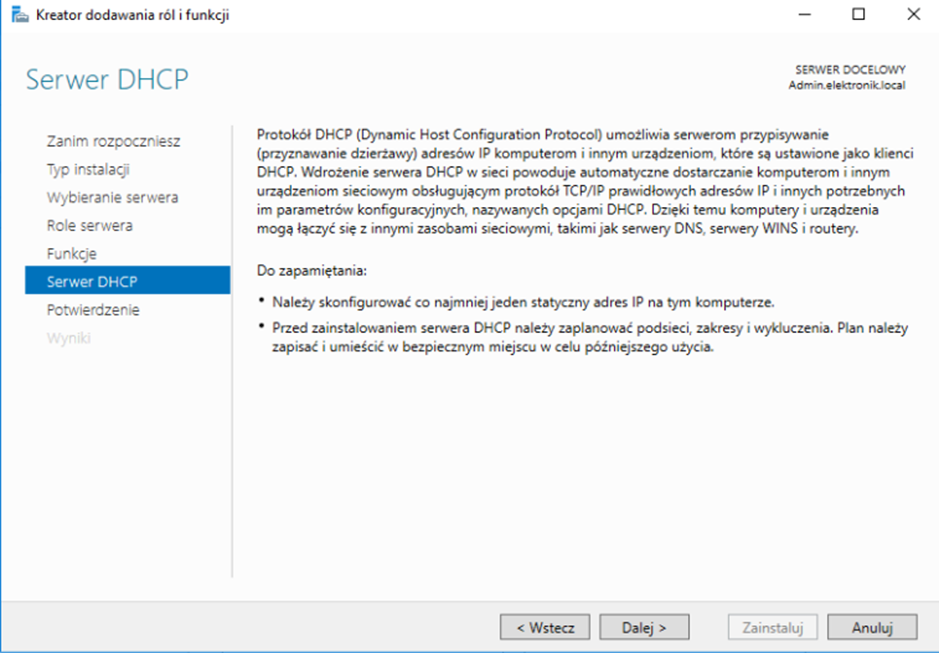Open the Potwierdzenie step
The image size is (939, 653).
tap(93, 309)
